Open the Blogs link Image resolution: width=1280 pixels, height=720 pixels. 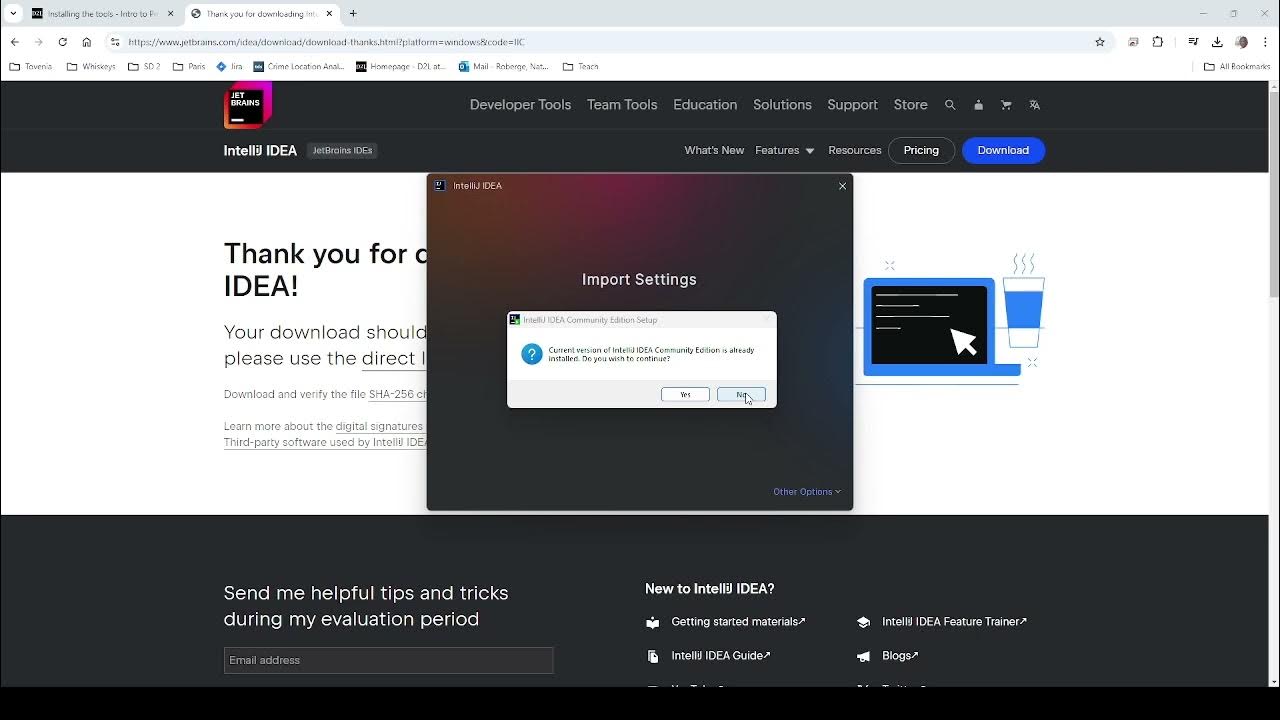coord(900,656)
